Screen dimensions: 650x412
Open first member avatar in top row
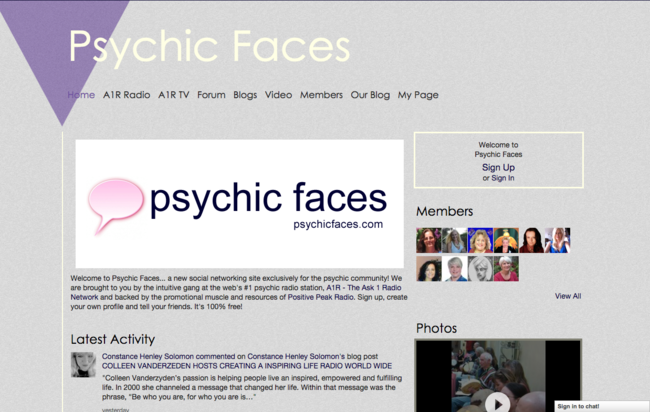(429, 240)
